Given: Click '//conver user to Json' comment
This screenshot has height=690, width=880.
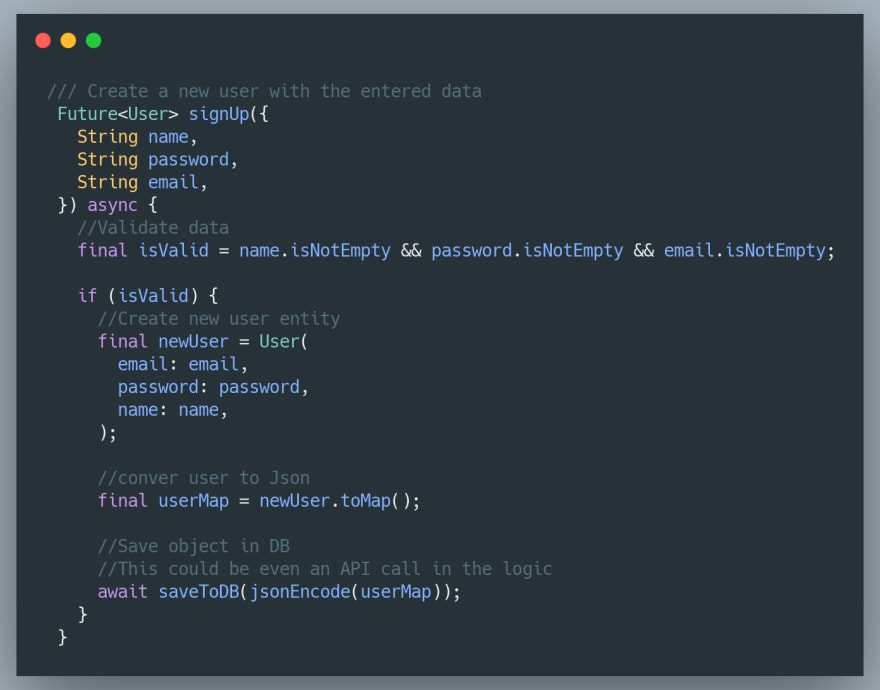Looking at the screenshot, I should (x=204, y=478).
